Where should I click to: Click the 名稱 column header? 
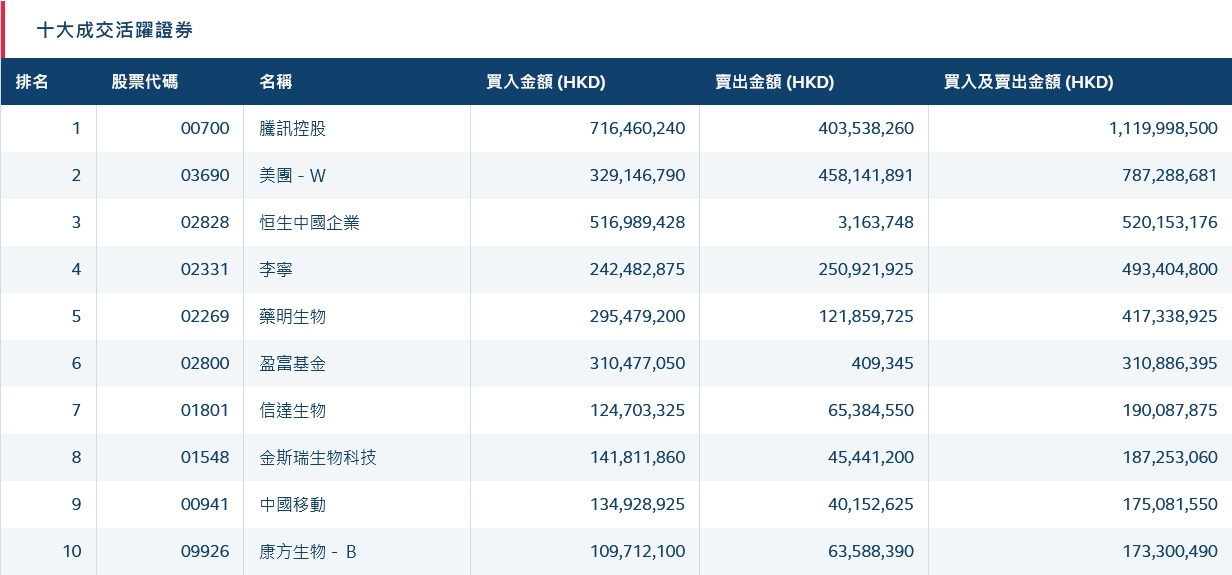276,82
